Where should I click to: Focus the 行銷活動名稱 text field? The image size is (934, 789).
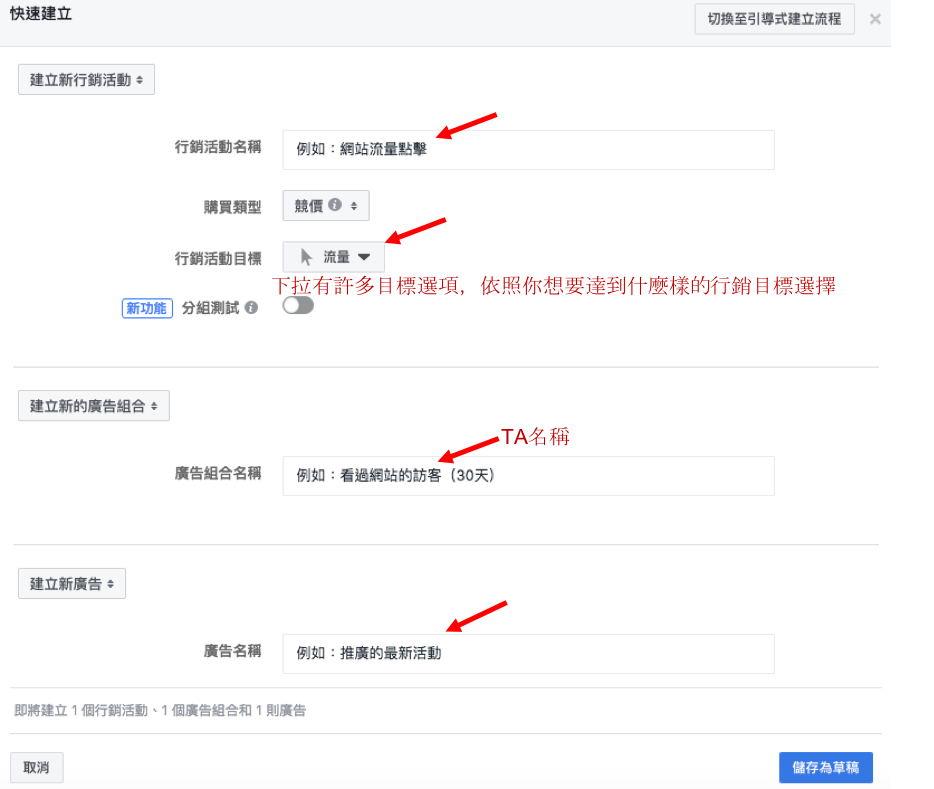tap(528, 151)
